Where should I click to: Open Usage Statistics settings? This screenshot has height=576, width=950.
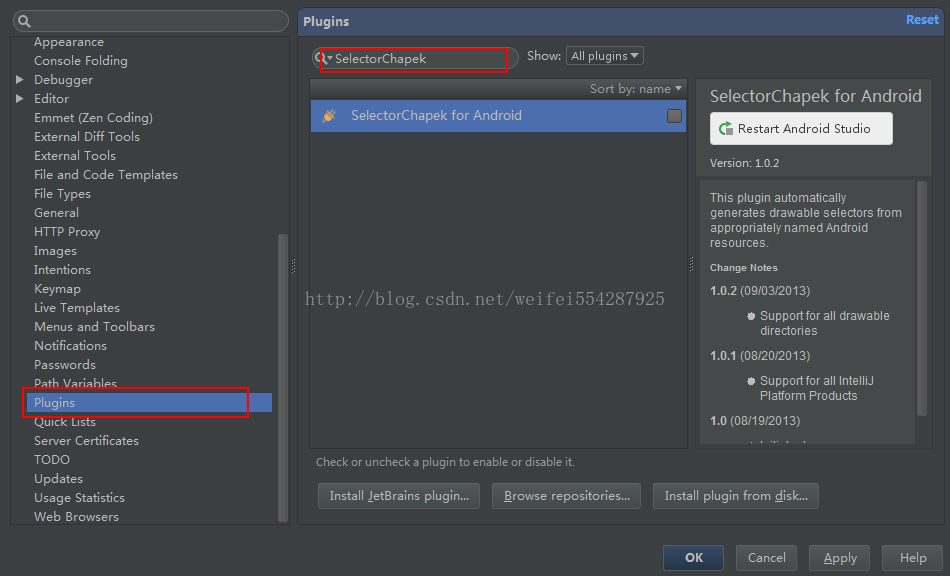(x=79, y=498)
